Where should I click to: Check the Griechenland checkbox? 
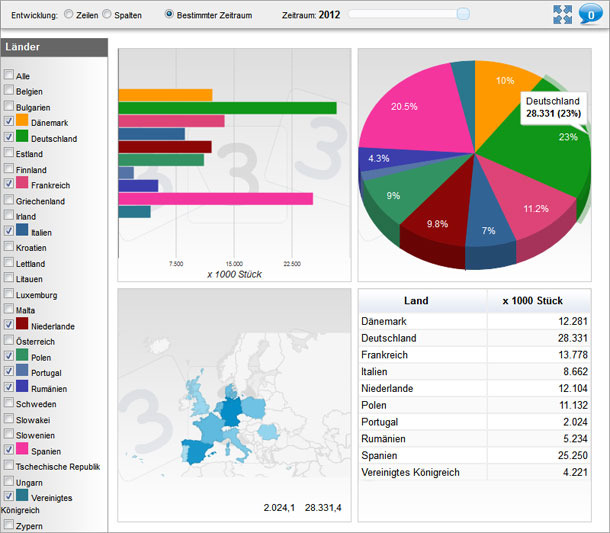pyautogui.click(x=9, y=199)
